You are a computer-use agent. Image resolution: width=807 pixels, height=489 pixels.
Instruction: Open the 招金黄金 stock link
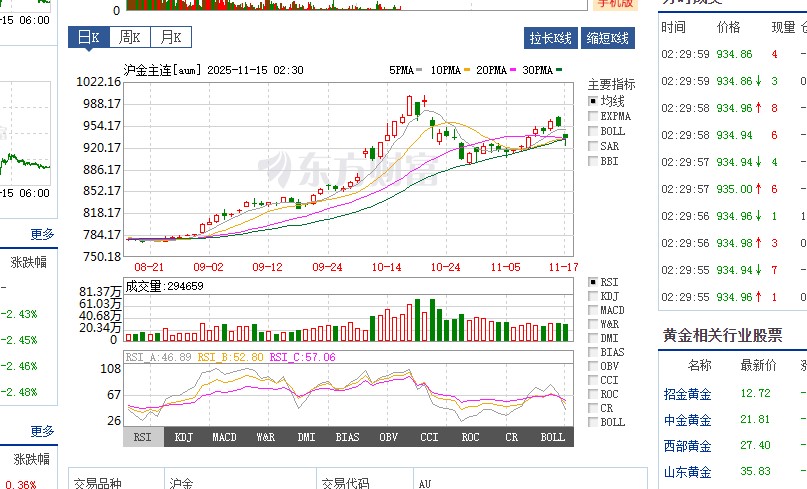(687, 394)
